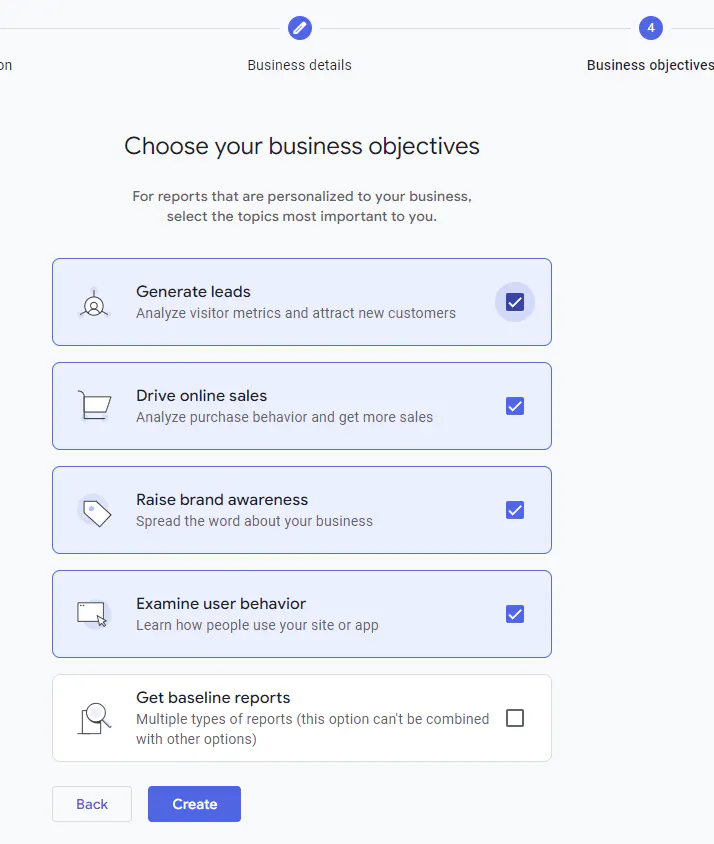Uncheck the Examine user behavior checkbox
Viewport: 714px width, 844px height.
coord(515,614)
